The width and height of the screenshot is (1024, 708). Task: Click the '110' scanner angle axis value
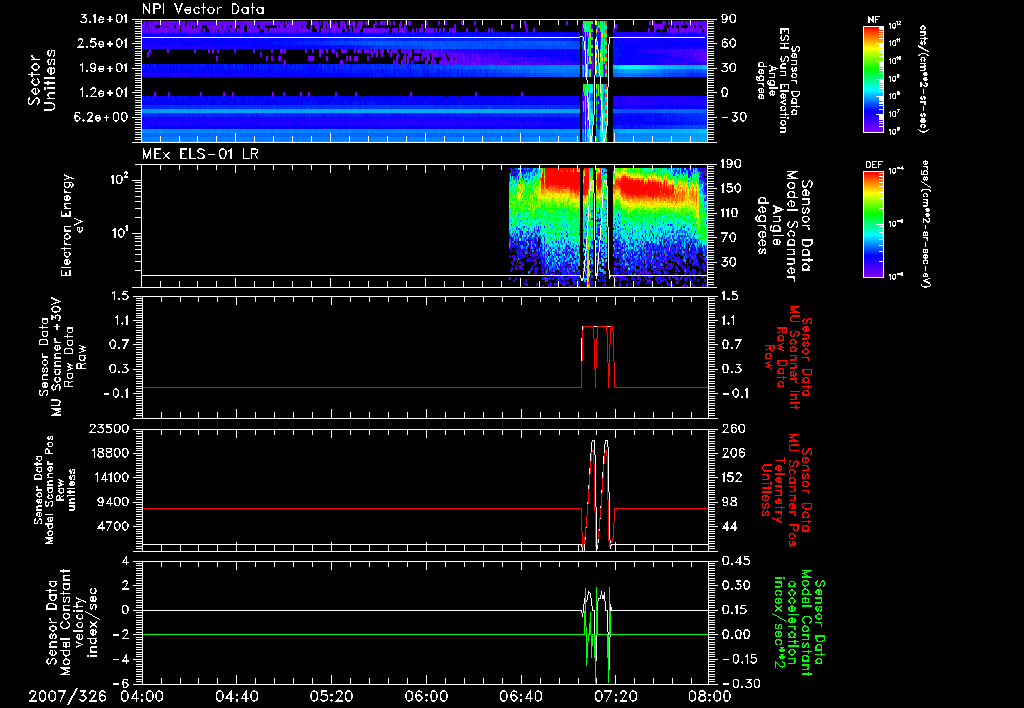(731, 213)
